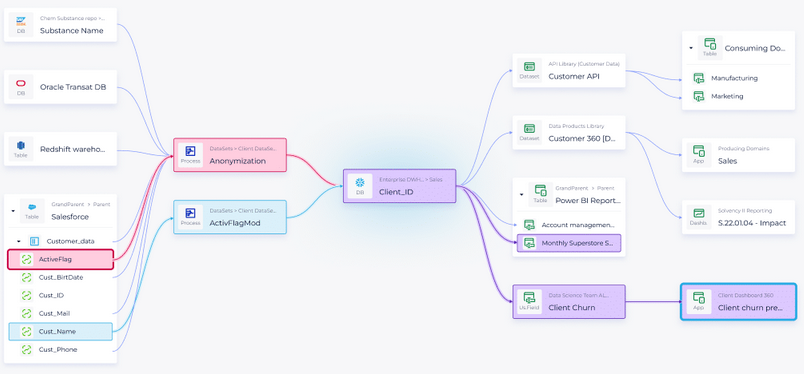Click the Substance Name DB icon
Screen dimensions: 804x374
click(21, 22)
